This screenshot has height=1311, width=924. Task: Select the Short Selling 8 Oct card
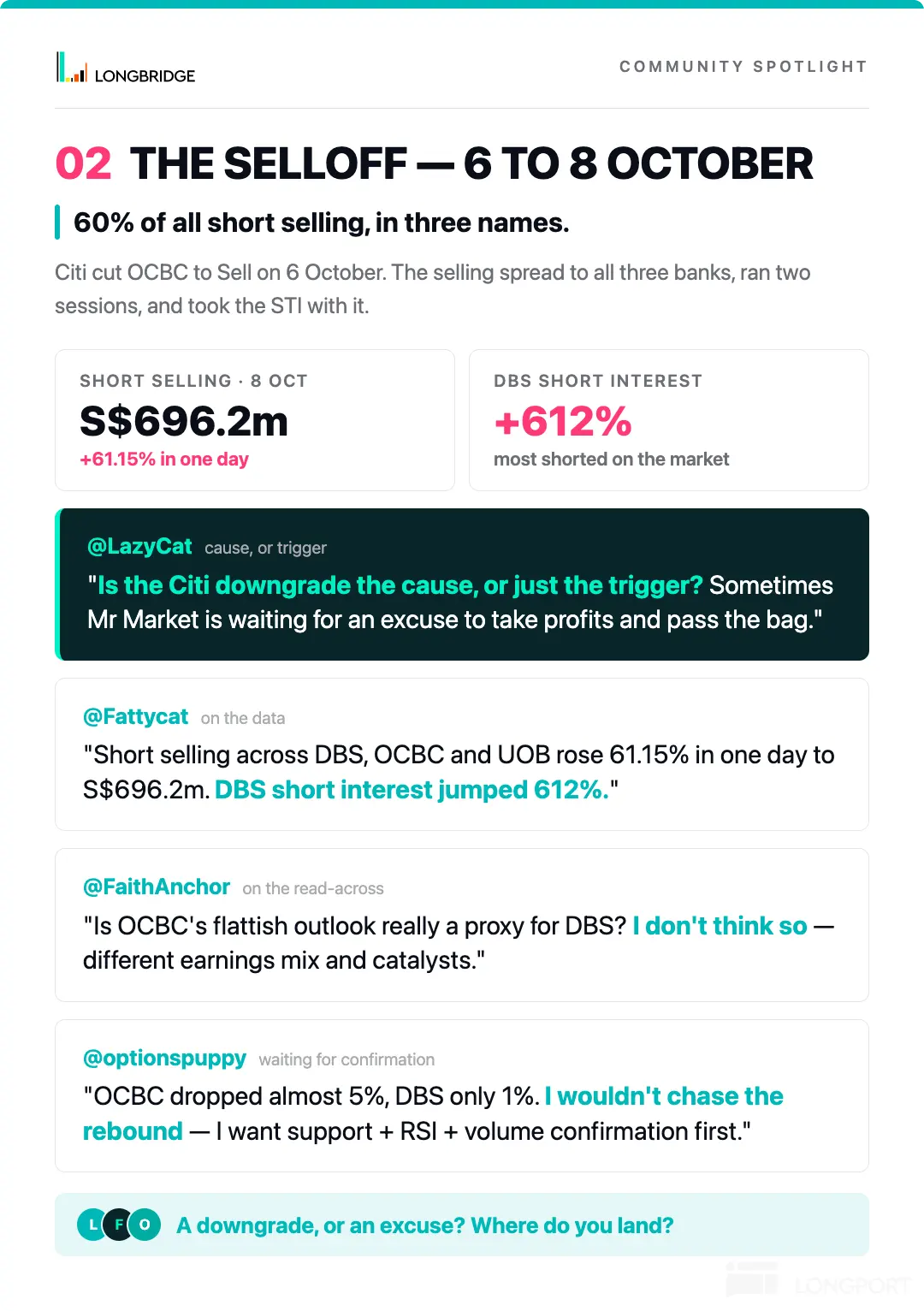[255, 420]
